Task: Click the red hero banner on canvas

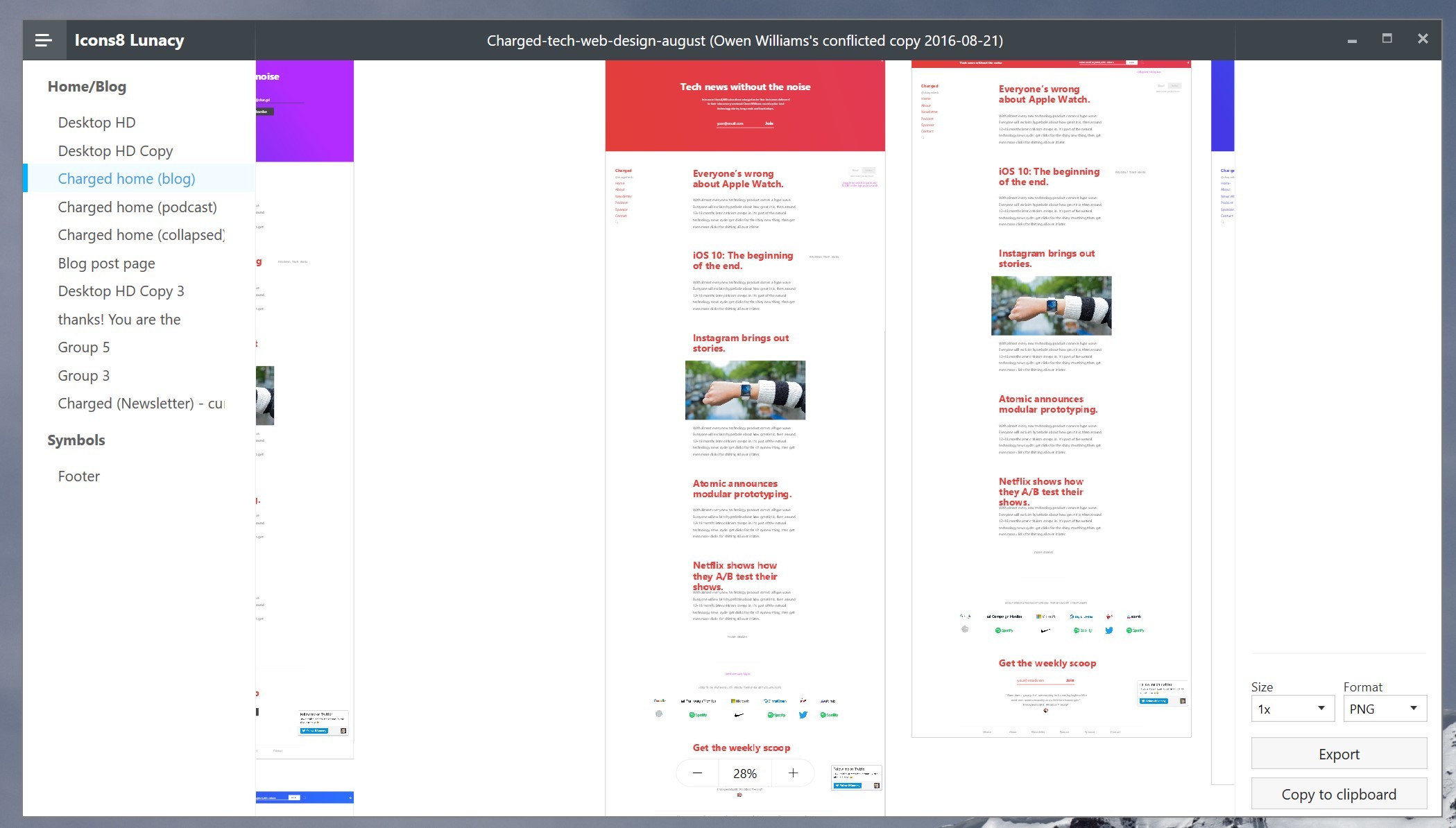Action: point(745,105)
